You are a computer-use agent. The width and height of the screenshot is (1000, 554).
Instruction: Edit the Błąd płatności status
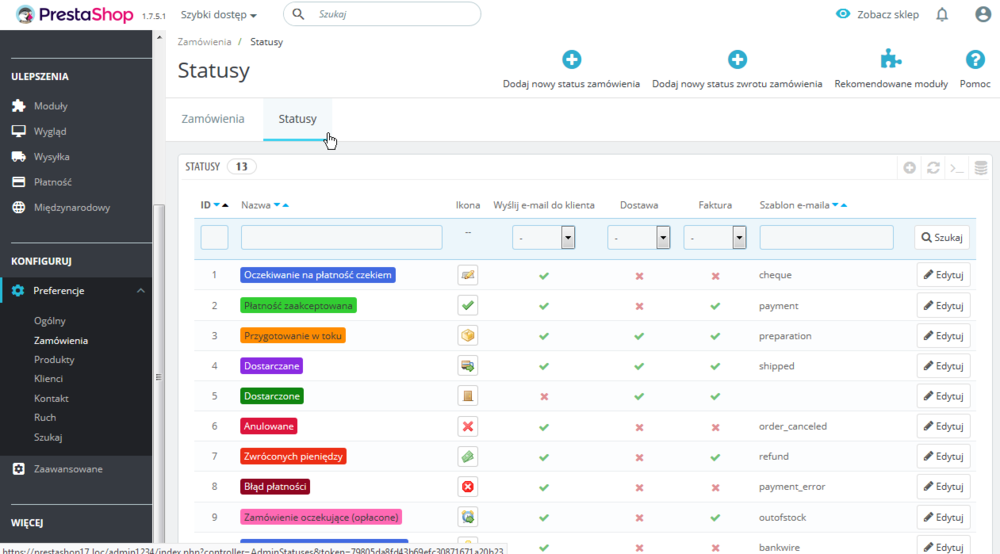tap(943, 486)
